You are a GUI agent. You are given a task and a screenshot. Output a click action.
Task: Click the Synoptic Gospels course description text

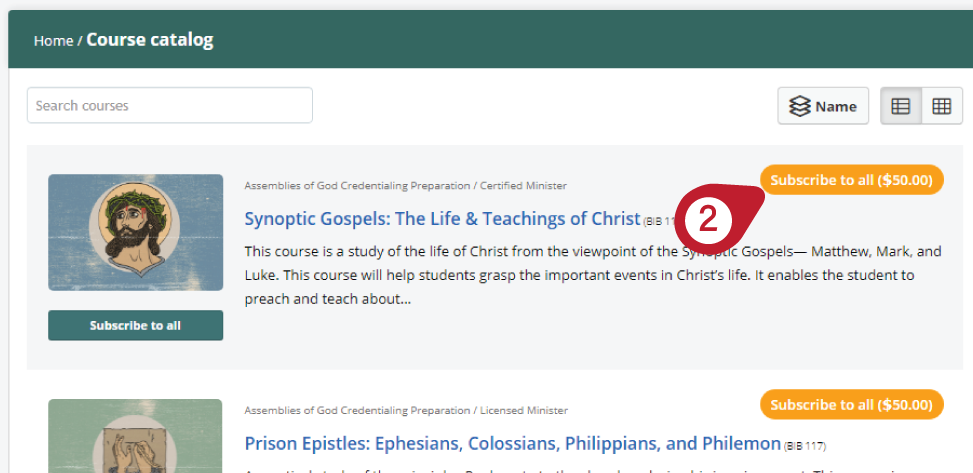click(x=593, y=275)
